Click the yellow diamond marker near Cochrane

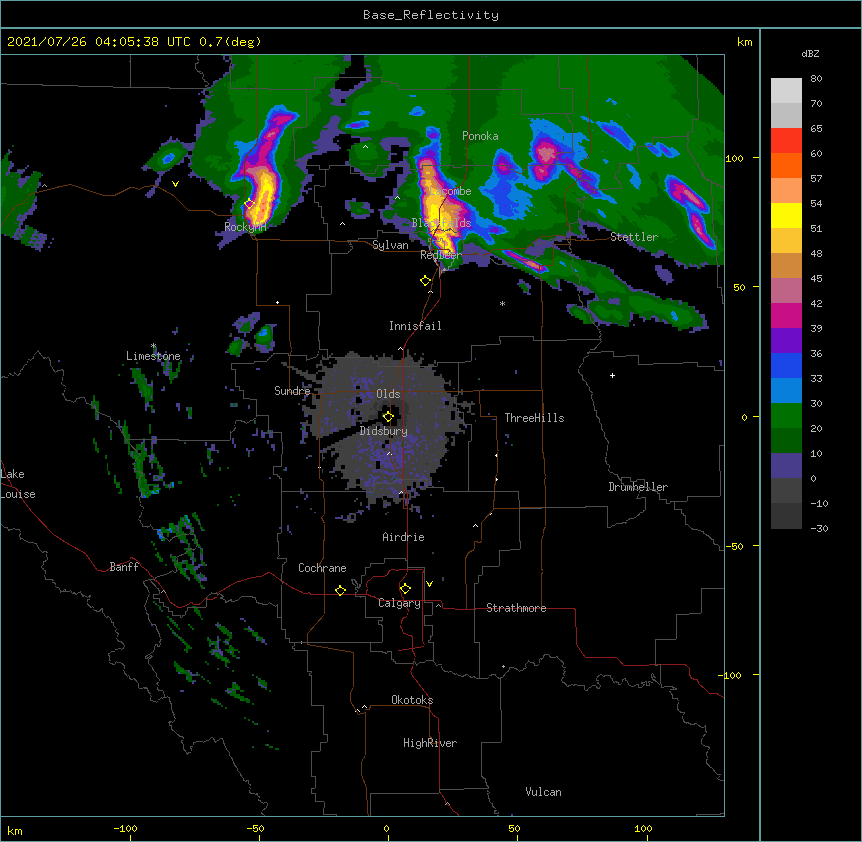click(340, 590)
